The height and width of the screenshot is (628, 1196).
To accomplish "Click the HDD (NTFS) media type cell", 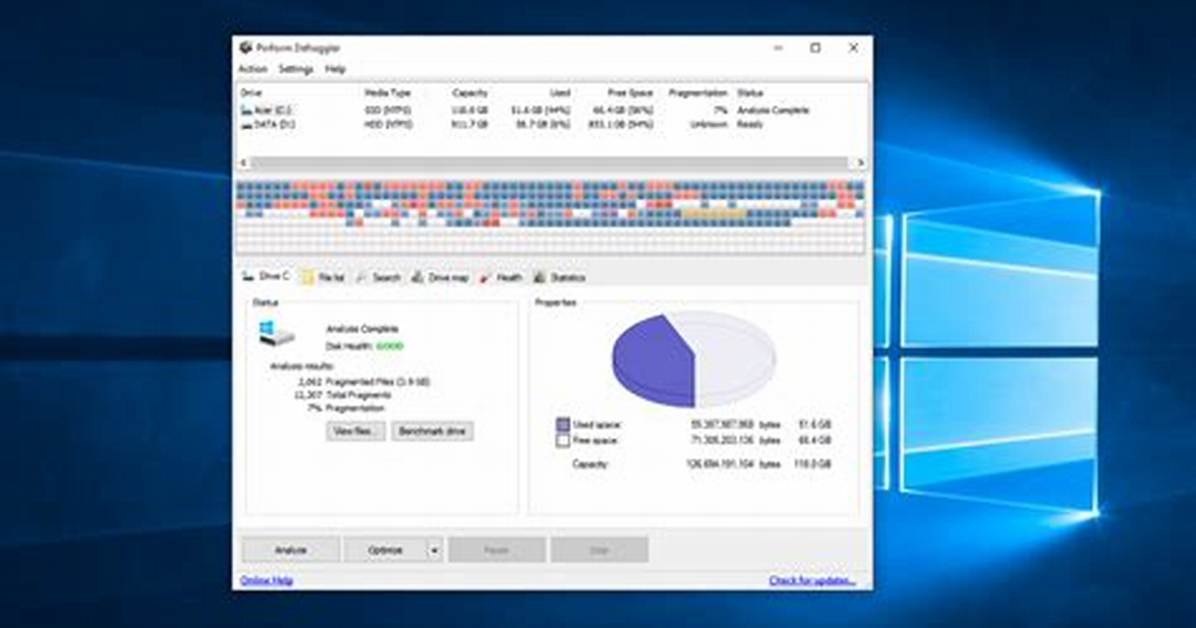I will tap(388, 124).
